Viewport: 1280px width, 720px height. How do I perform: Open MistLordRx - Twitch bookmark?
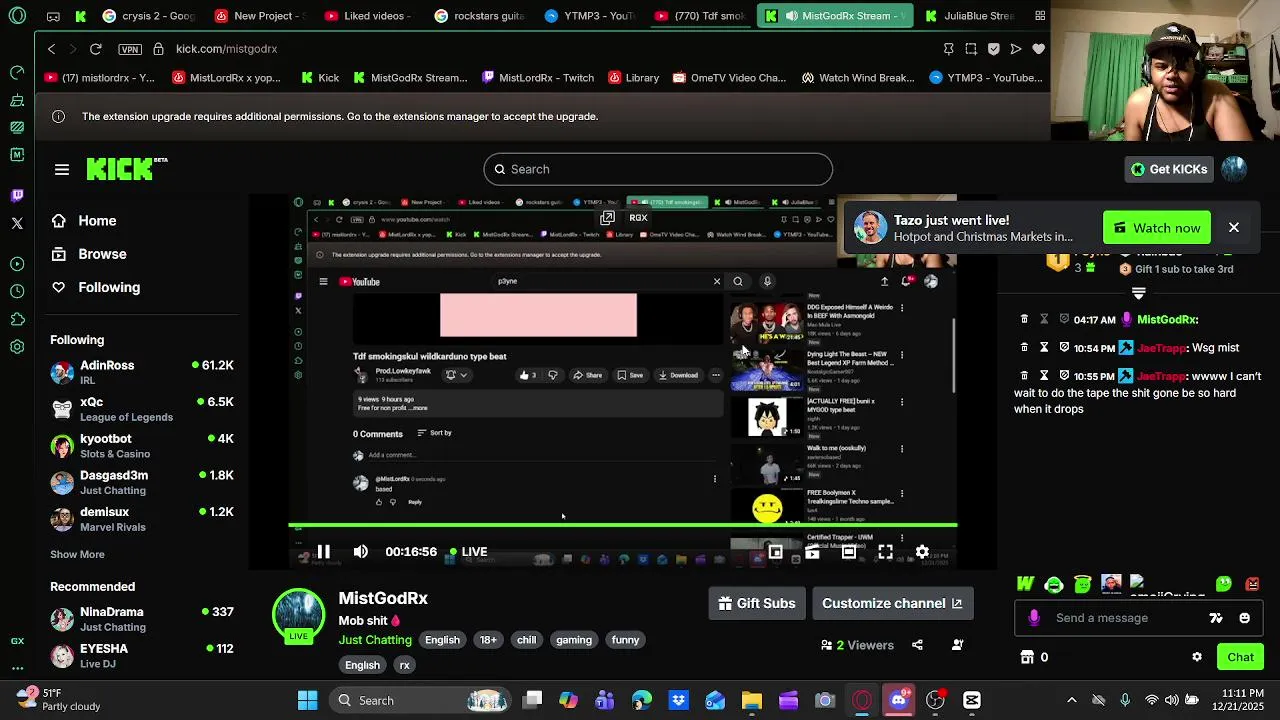pos(537,78)
